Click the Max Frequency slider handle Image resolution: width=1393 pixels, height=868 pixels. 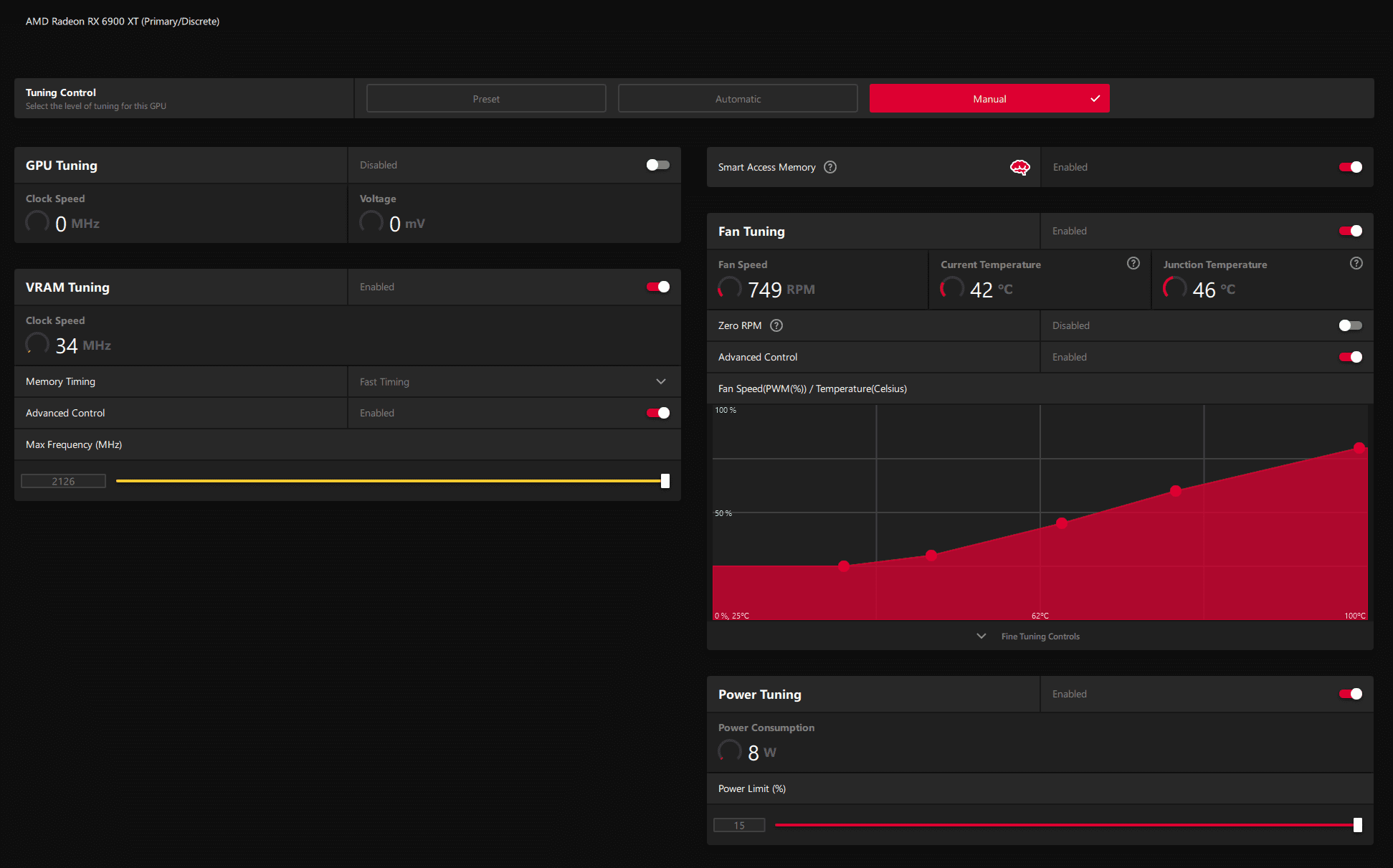tap(665, 481)
